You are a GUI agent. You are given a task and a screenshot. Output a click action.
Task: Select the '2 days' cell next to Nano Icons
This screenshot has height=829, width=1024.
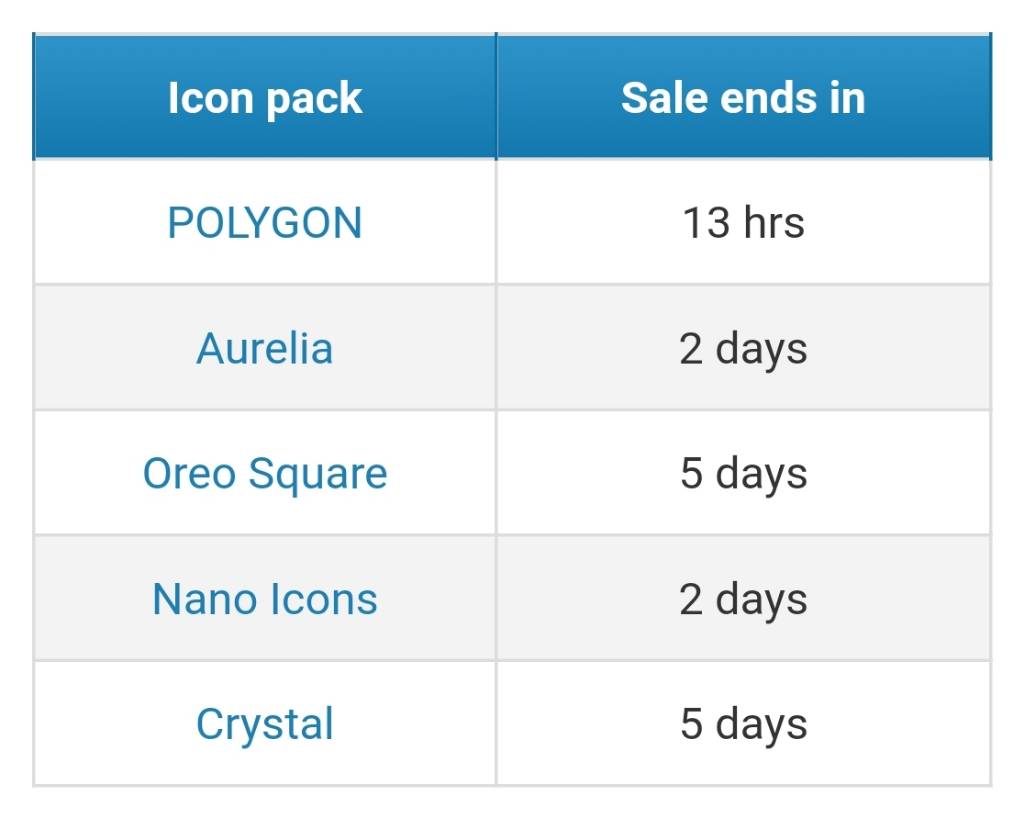pyautogui.click(x=744, y=598)
